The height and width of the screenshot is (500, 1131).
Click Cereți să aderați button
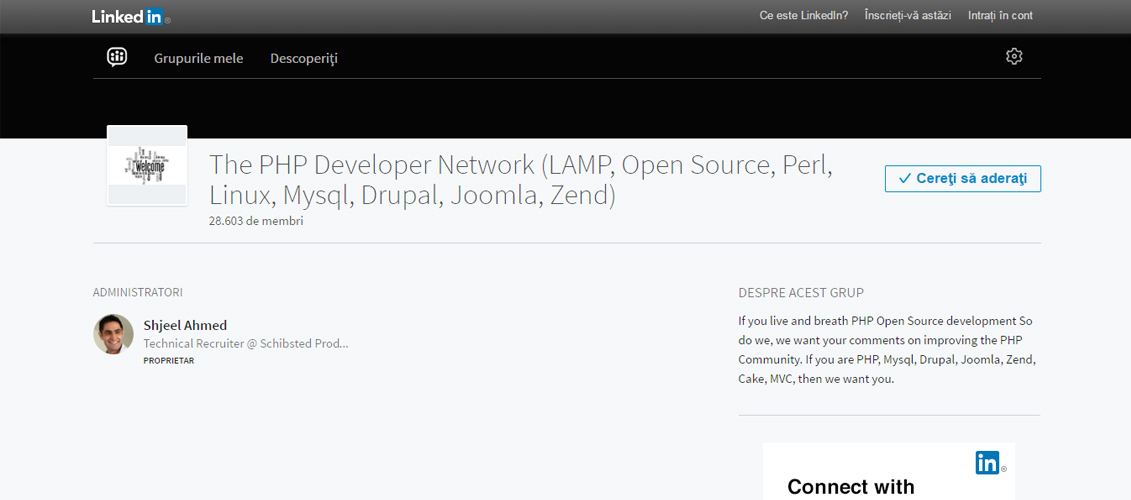point(963,178)
